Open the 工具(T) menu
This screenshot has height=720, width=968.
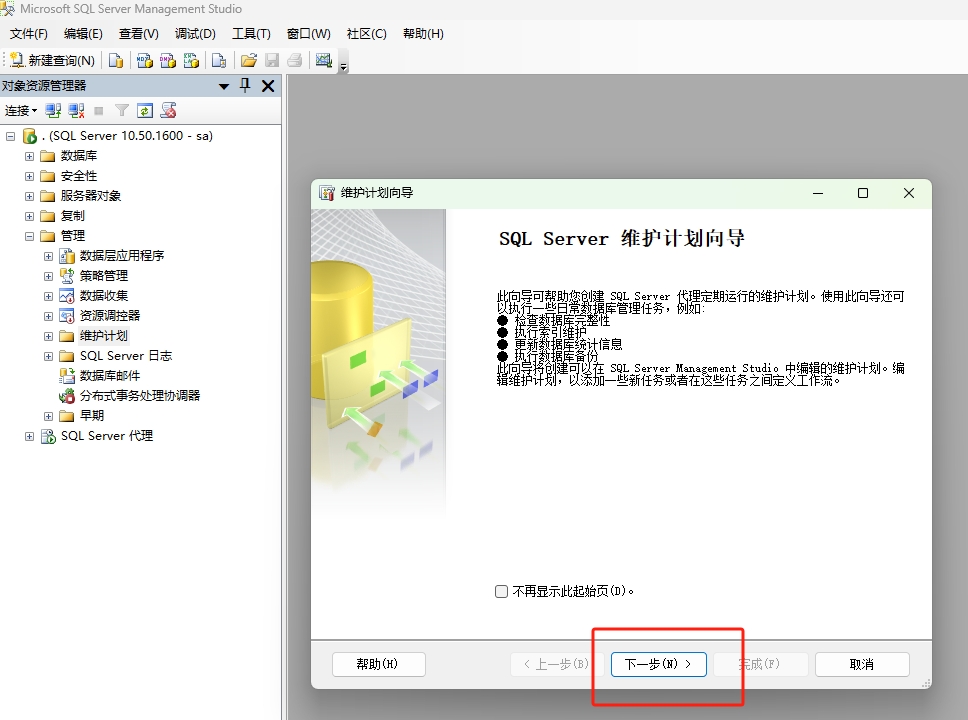pyautogui.click(x=251, y=34)
